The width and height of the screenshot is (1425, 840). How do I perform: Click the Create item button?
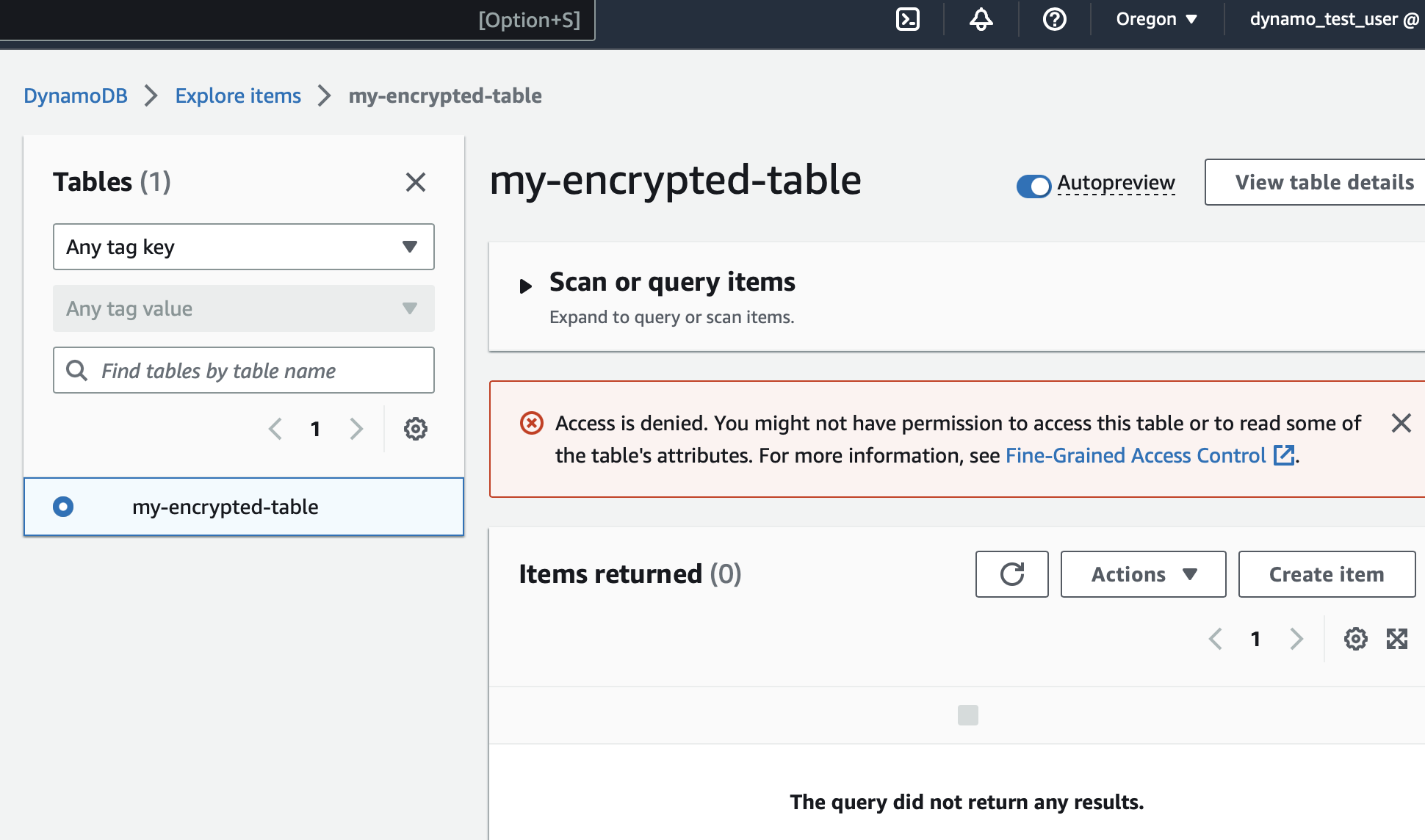coord(1326,574)
